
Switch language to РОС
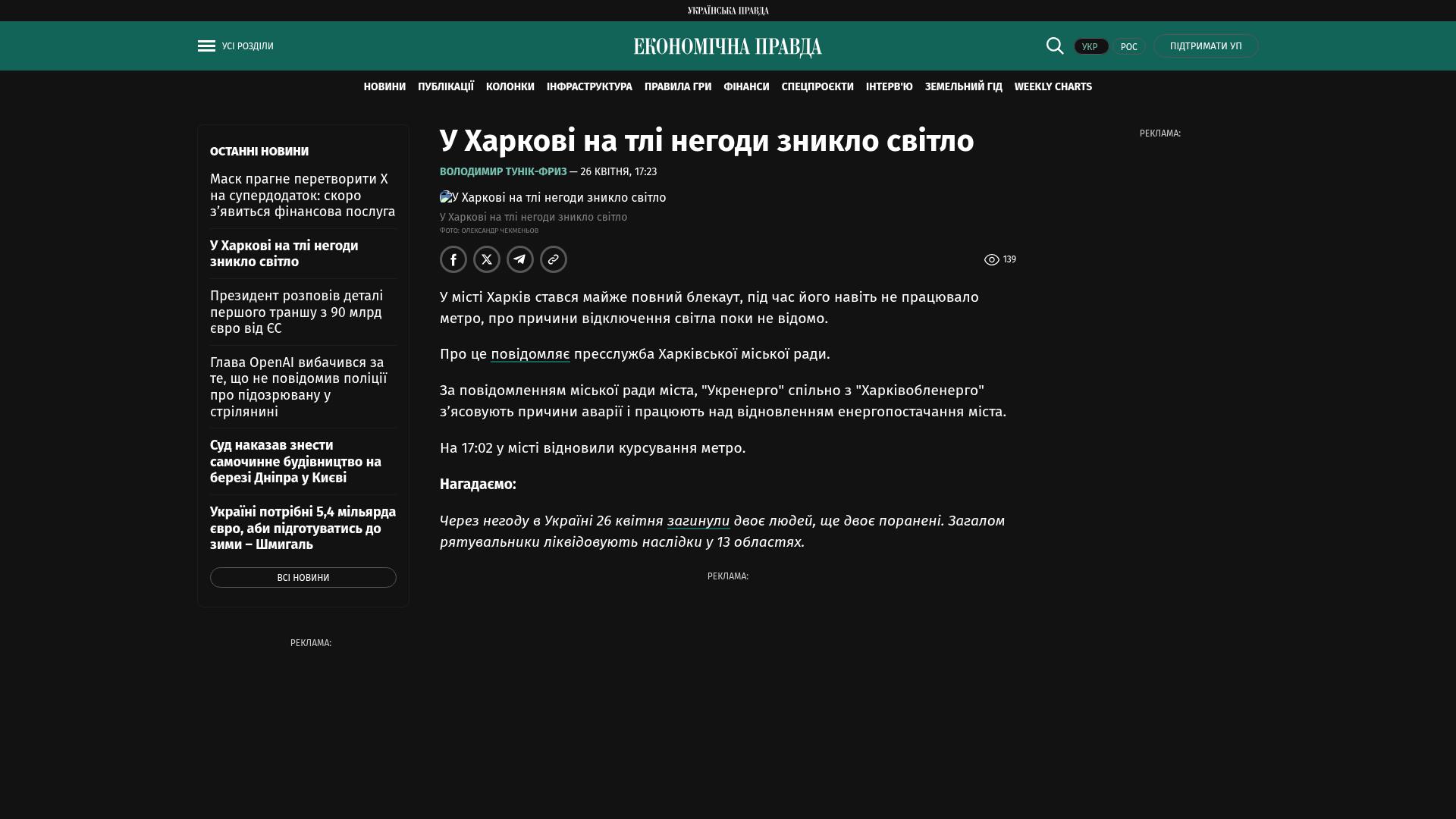1128,47
